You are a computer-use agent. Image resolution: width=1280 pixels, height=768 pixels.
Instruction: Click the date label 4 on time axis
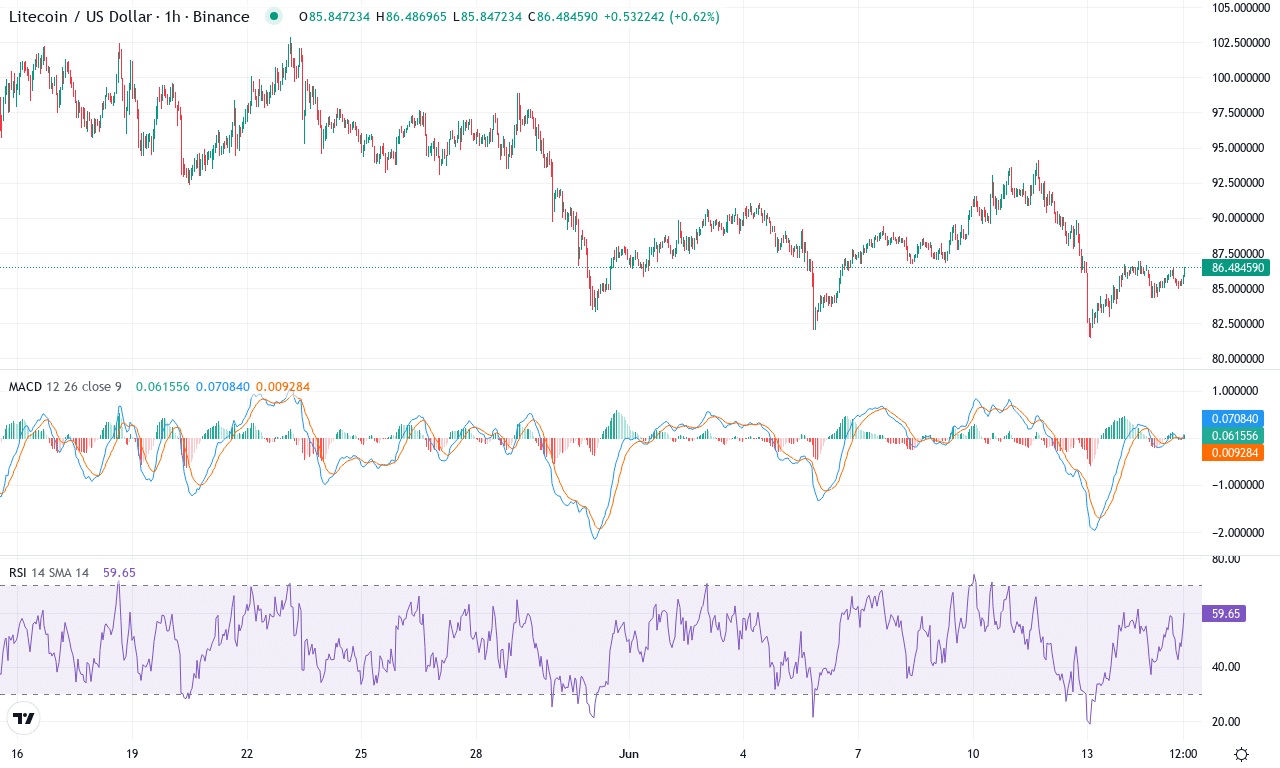tap(743, 753)
